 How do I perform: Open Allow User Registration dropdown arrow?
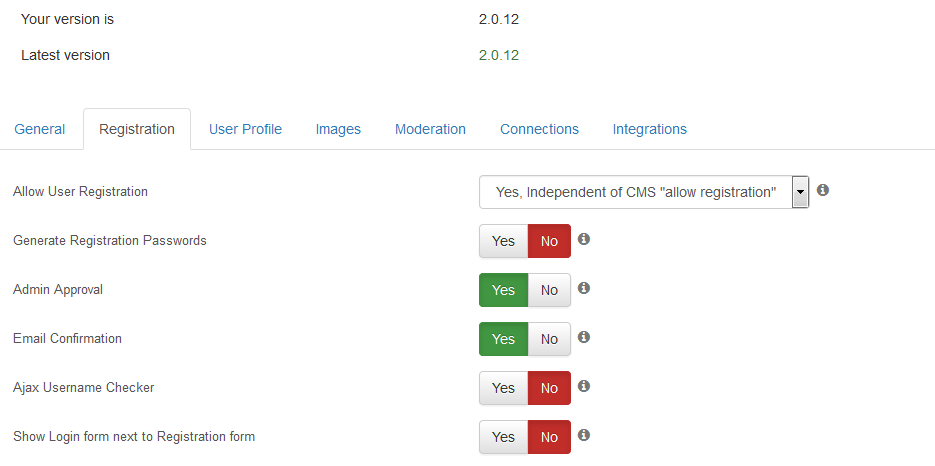[800, 192]
